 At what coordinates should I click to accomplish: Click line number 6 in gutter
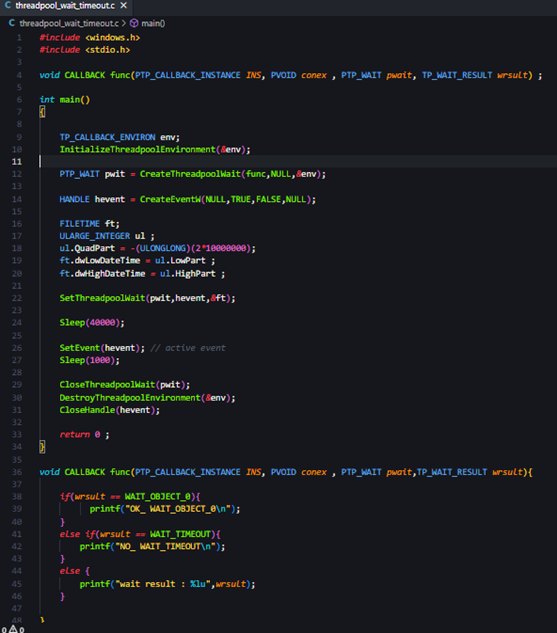pos(19,100)
